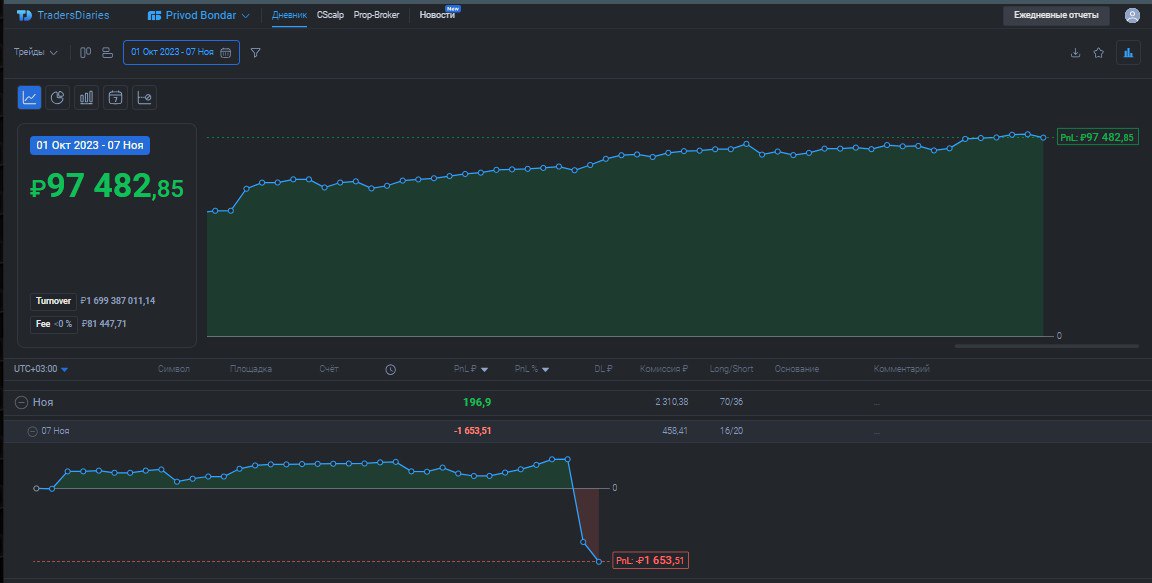Click the Комиссия ₽ column header
This screenshot has width=1152, height=583.
(x=663, y=369)
